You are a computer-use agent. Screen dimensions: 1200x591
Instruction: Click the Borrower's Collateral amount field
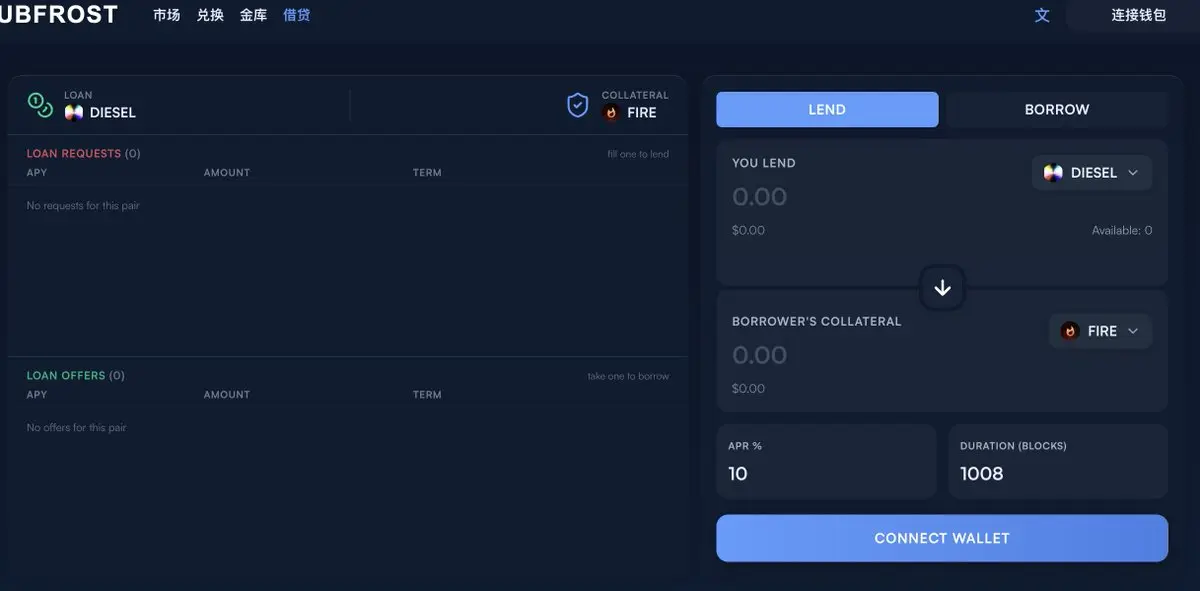coord(760,355)
